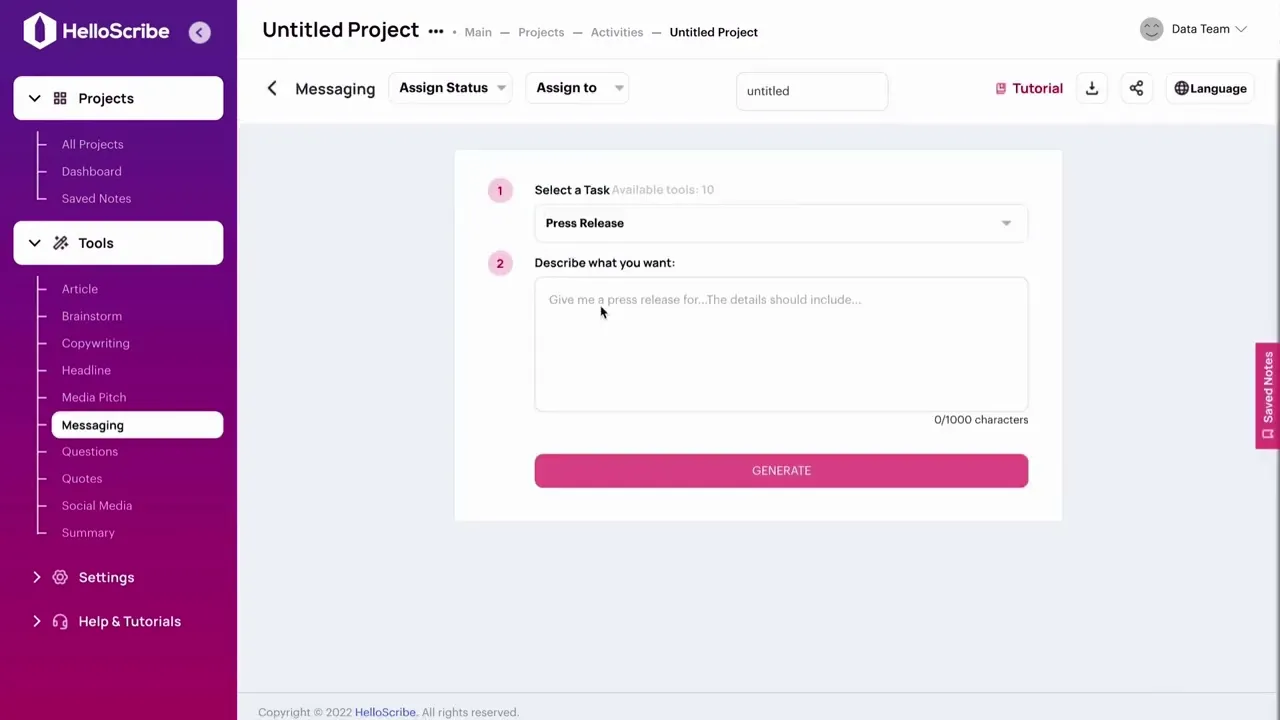Click the GENERATE button
This screenshot has width=1280, height=720.
pos(781,471)
